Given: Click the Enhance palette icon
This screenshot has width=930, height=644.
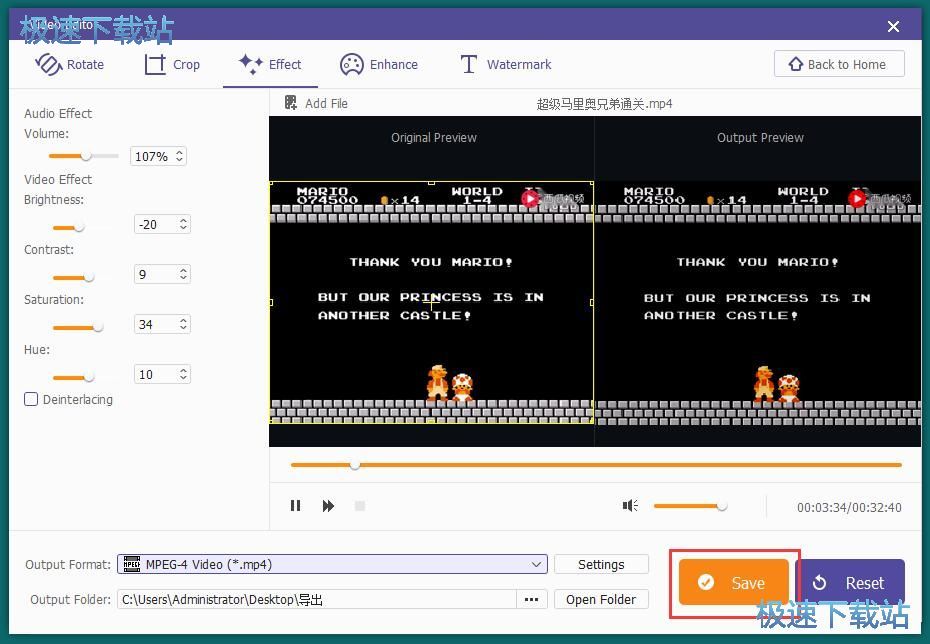Looking at the screenshot, I should 351,64.
